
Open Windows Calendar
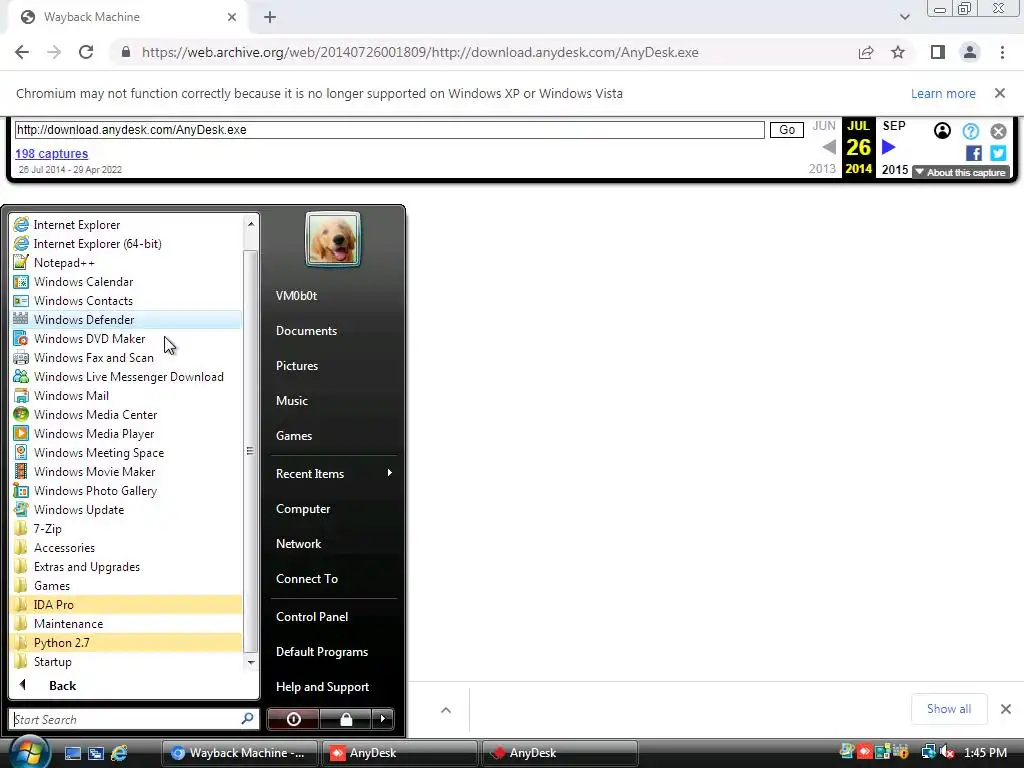point(127,281)
